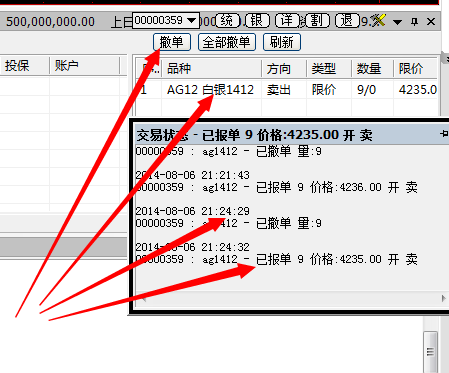Click the 9/0 quantity cell
This screenshot has height=373, width=449.
[366, 90]
